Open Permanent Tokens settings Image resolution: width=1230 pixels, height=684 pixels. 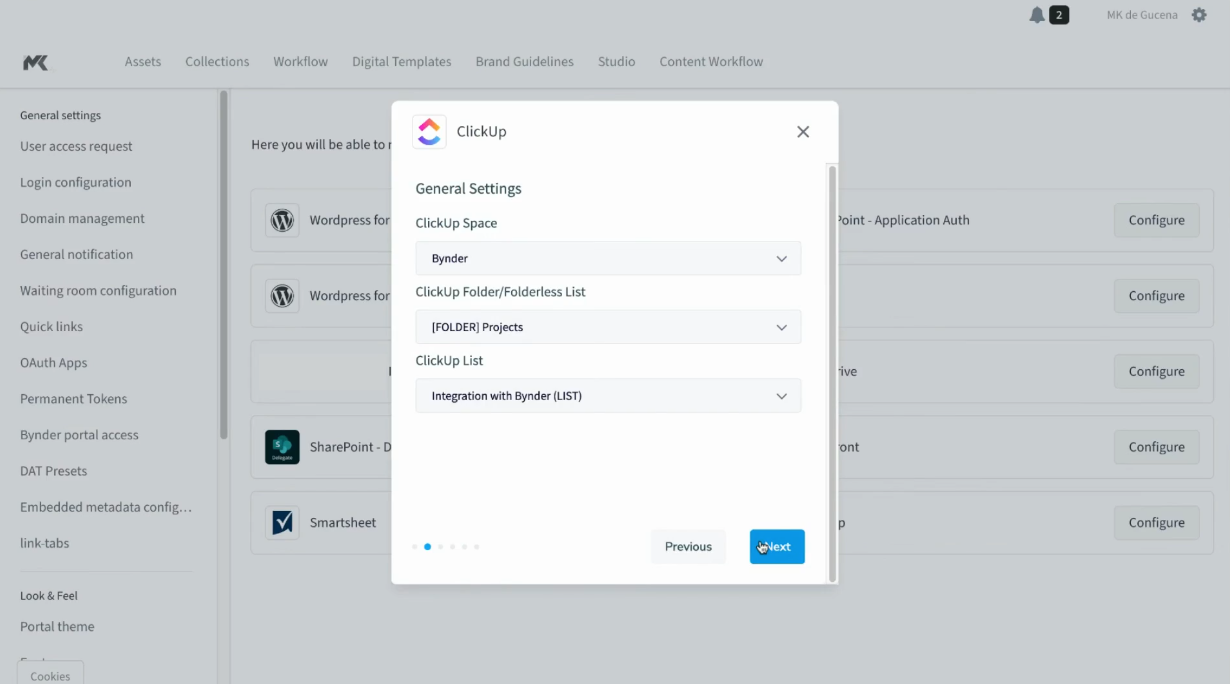(74, 399)
